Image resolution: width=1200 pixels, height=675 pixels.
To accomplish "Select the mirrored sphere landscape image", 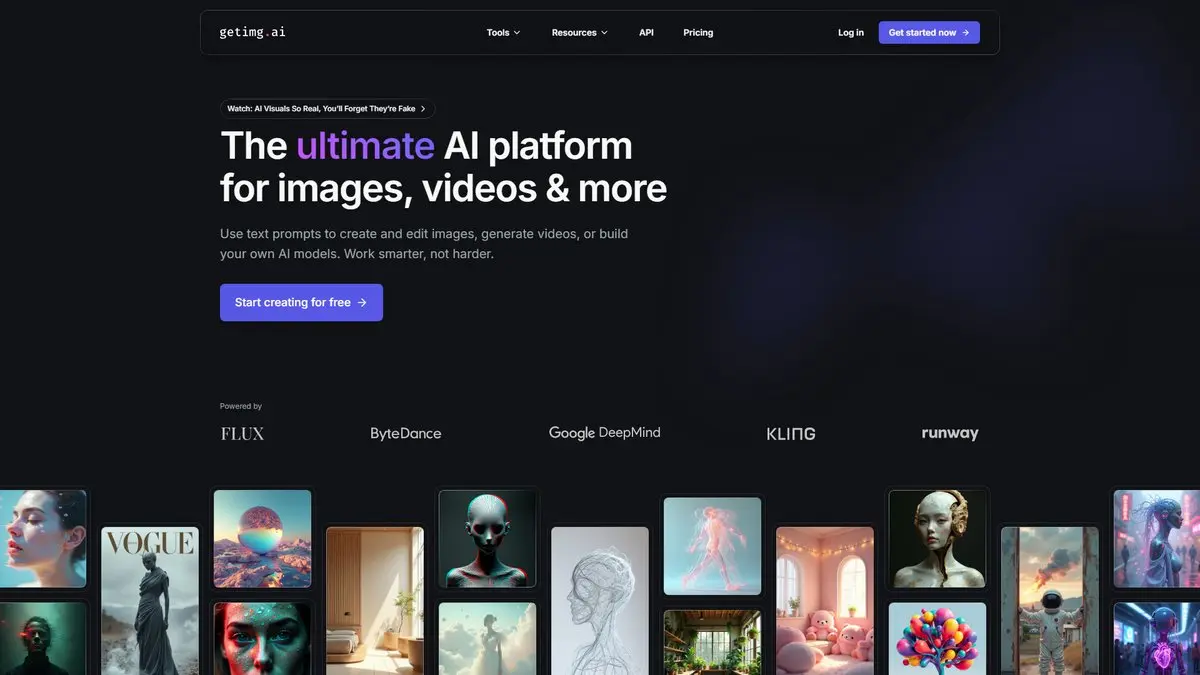I will 262,538.
